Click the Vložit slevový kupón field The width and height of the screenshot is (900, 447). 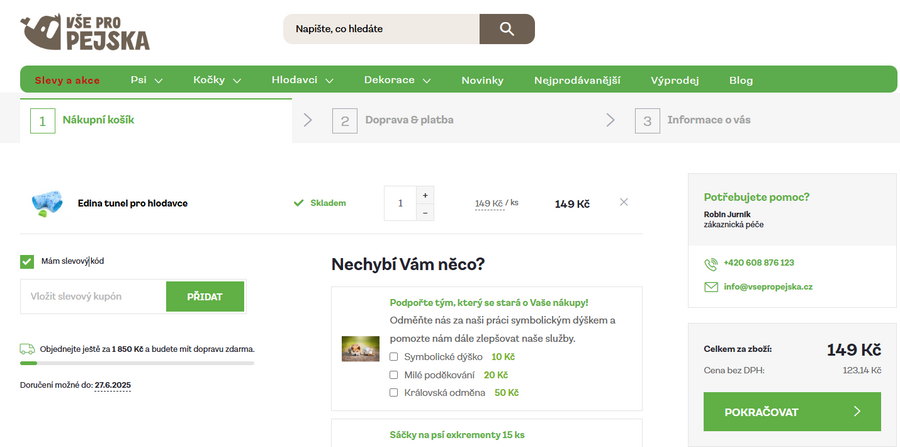[92, 297]
